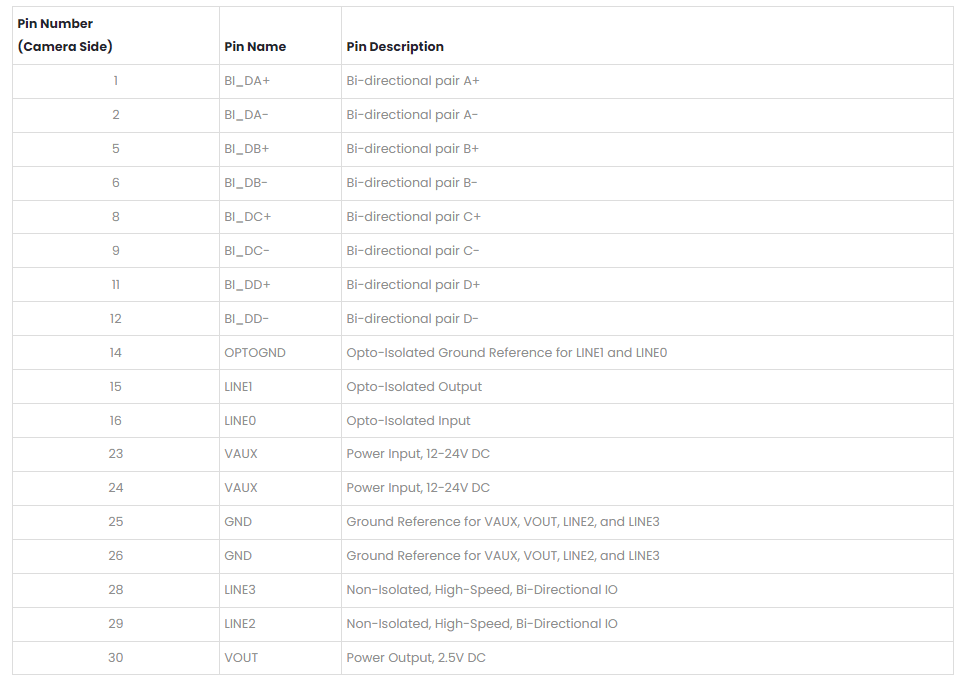Image resolution: width=962 pixels, height=681 pixels.
Task: Click the "Bi-directional pair C-" description
Action: point(412,251)
